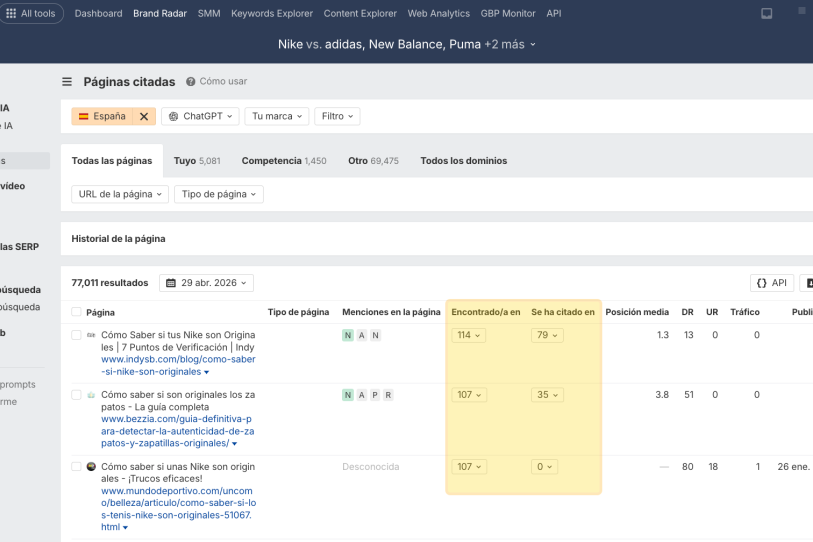Click the display monitor icon in top bar

pyautogui.click(x=766, y=14)
